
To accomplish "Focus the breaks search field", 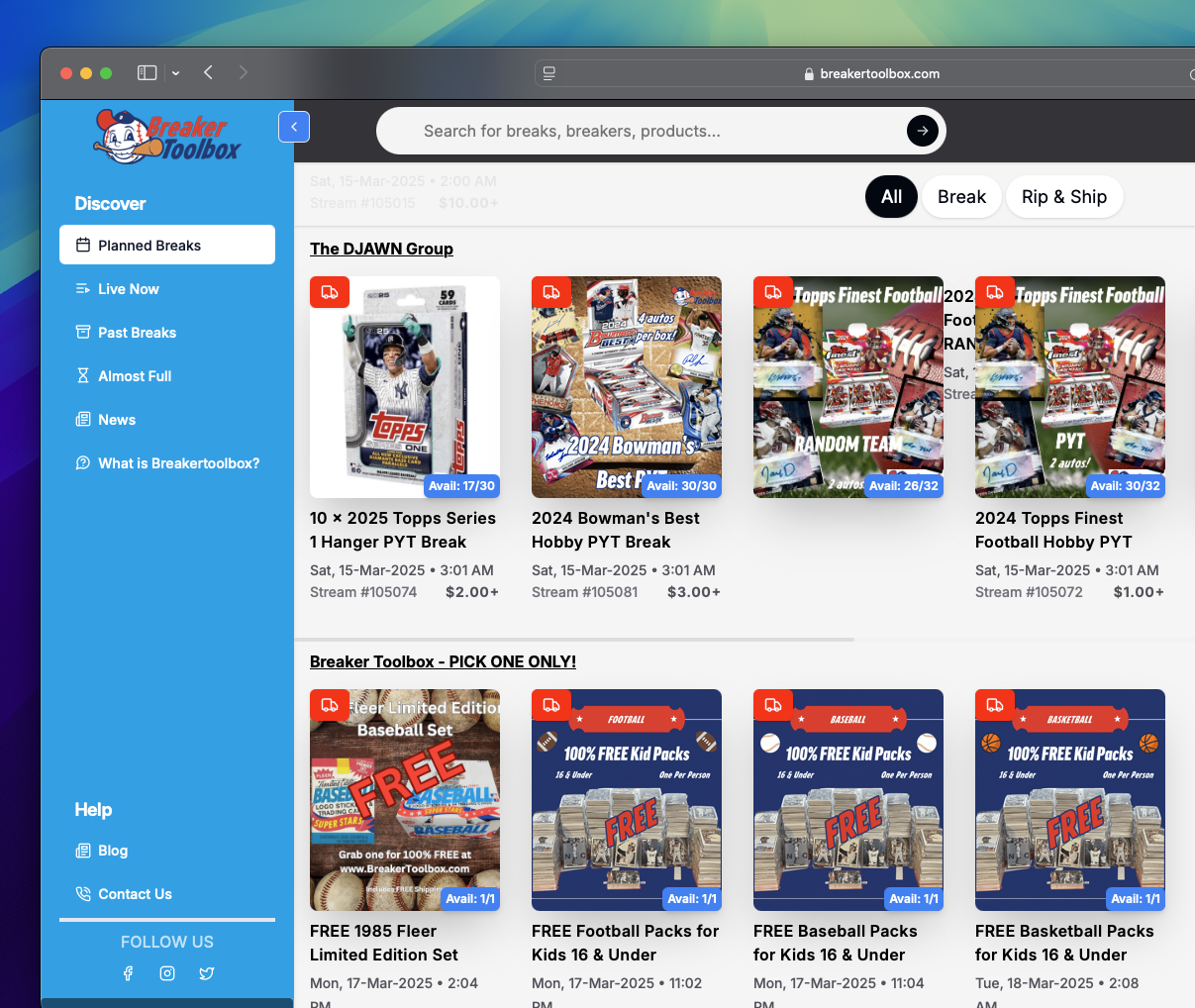I will coord(661,131).
